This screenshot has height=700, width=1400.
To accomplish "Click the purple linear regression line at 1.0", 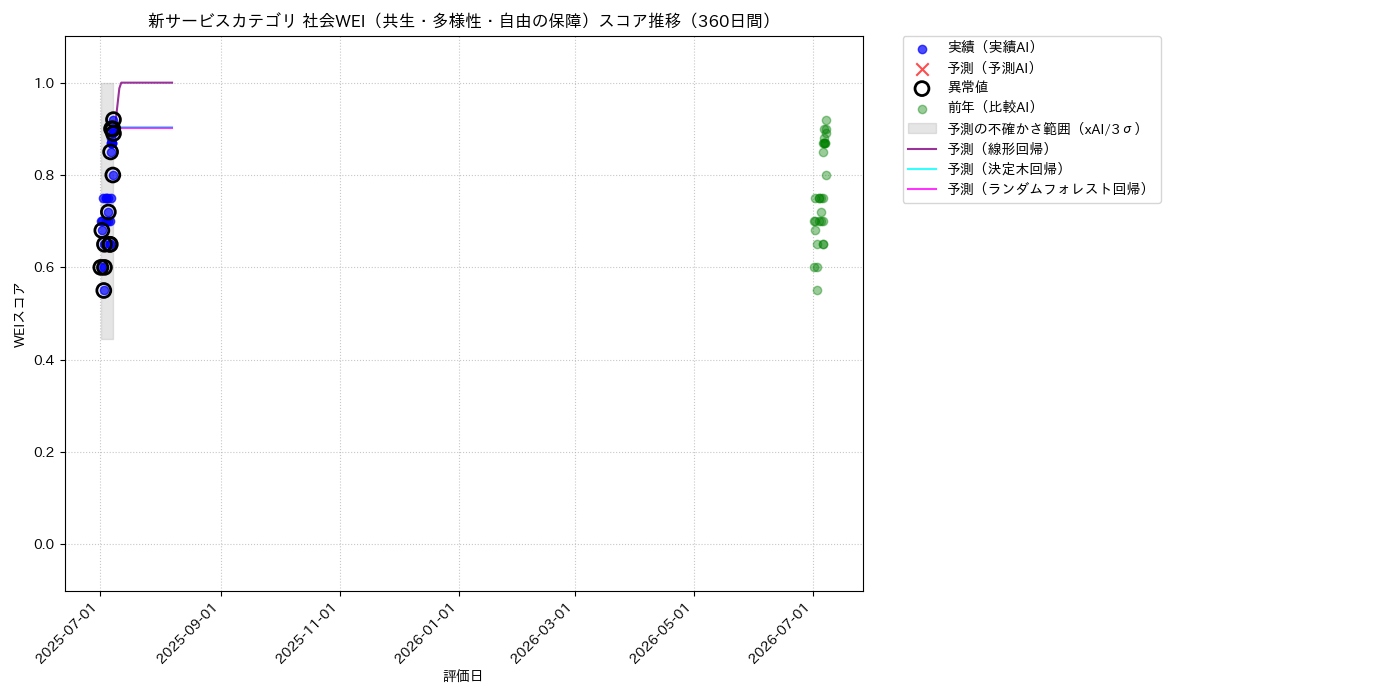I will pos(147,82).
